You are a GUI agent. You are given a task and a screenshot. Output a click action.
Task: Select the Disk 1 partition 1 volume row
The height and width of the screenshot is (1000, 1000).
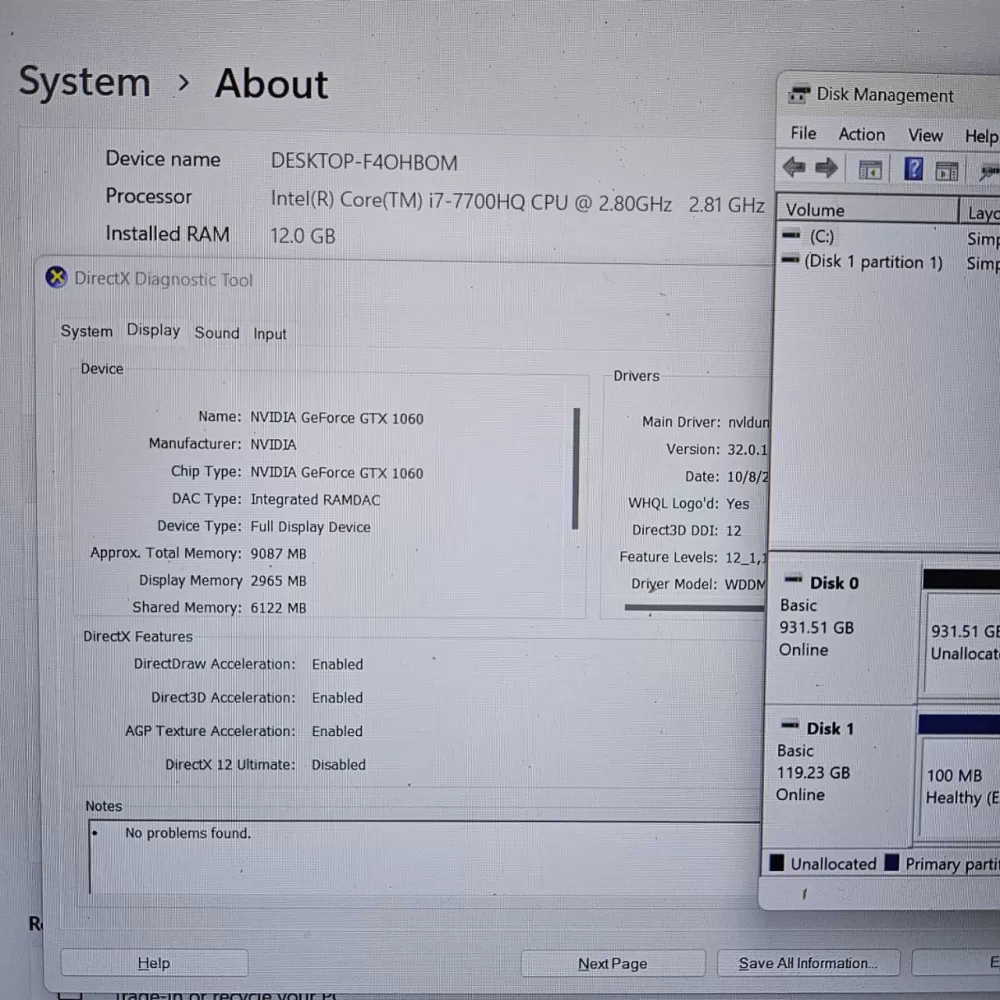(873, 262)
